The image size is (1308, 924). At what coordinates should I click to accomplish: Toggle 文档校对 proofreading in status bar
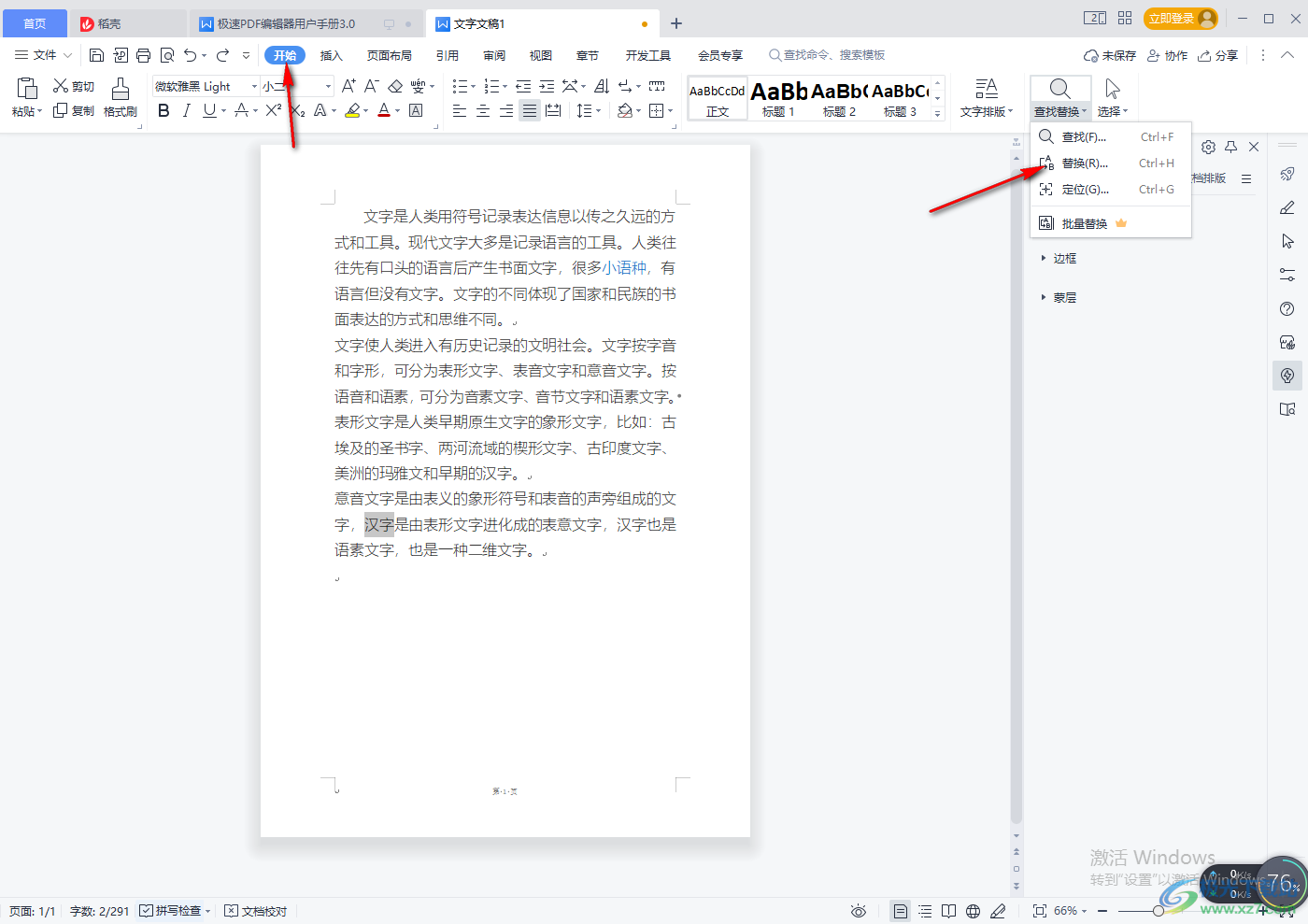pyautogui.click(x=255, y=911)
